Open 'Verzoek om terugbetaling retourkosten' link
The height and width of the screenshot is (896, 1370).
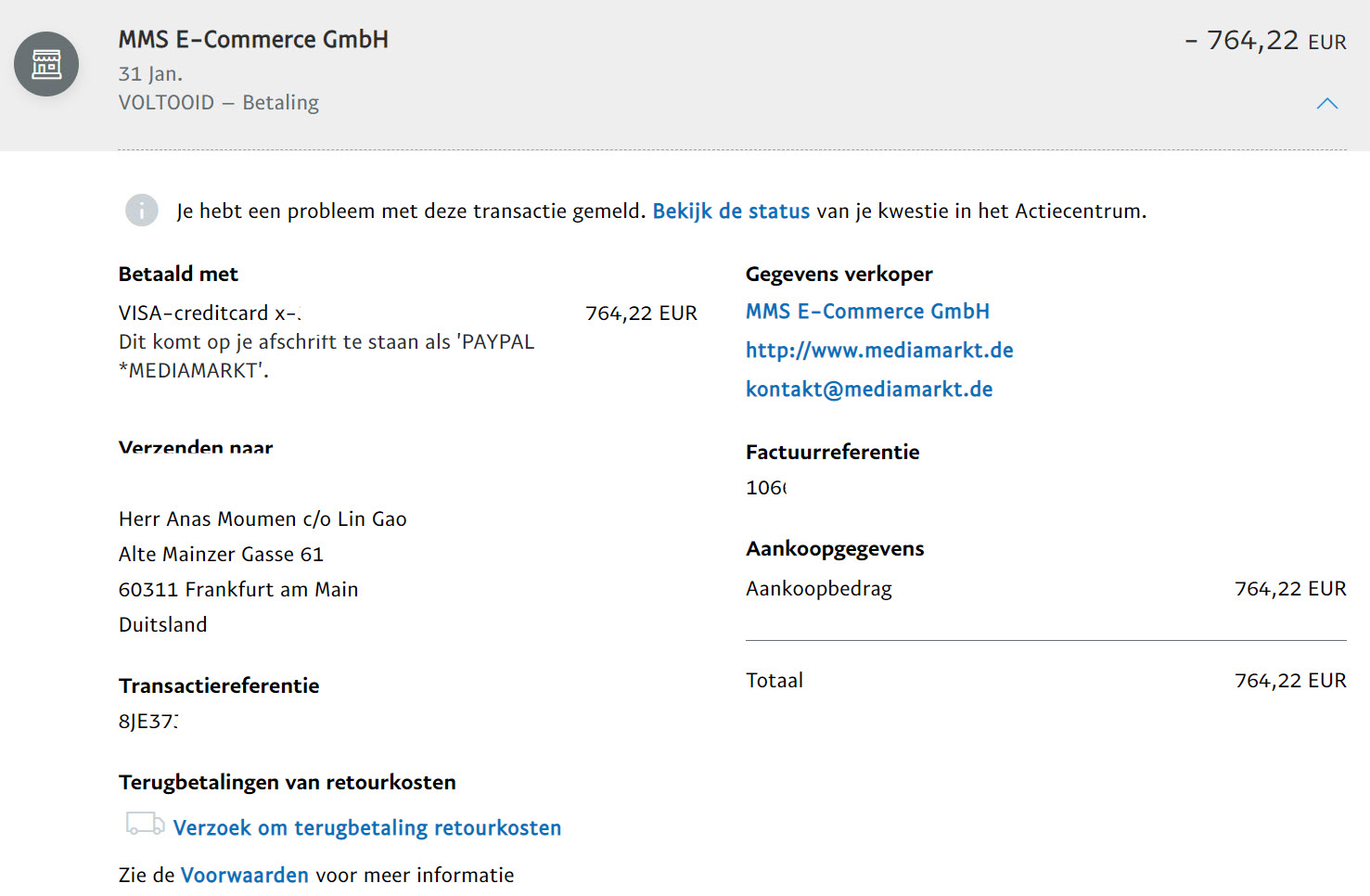[366, 828]
